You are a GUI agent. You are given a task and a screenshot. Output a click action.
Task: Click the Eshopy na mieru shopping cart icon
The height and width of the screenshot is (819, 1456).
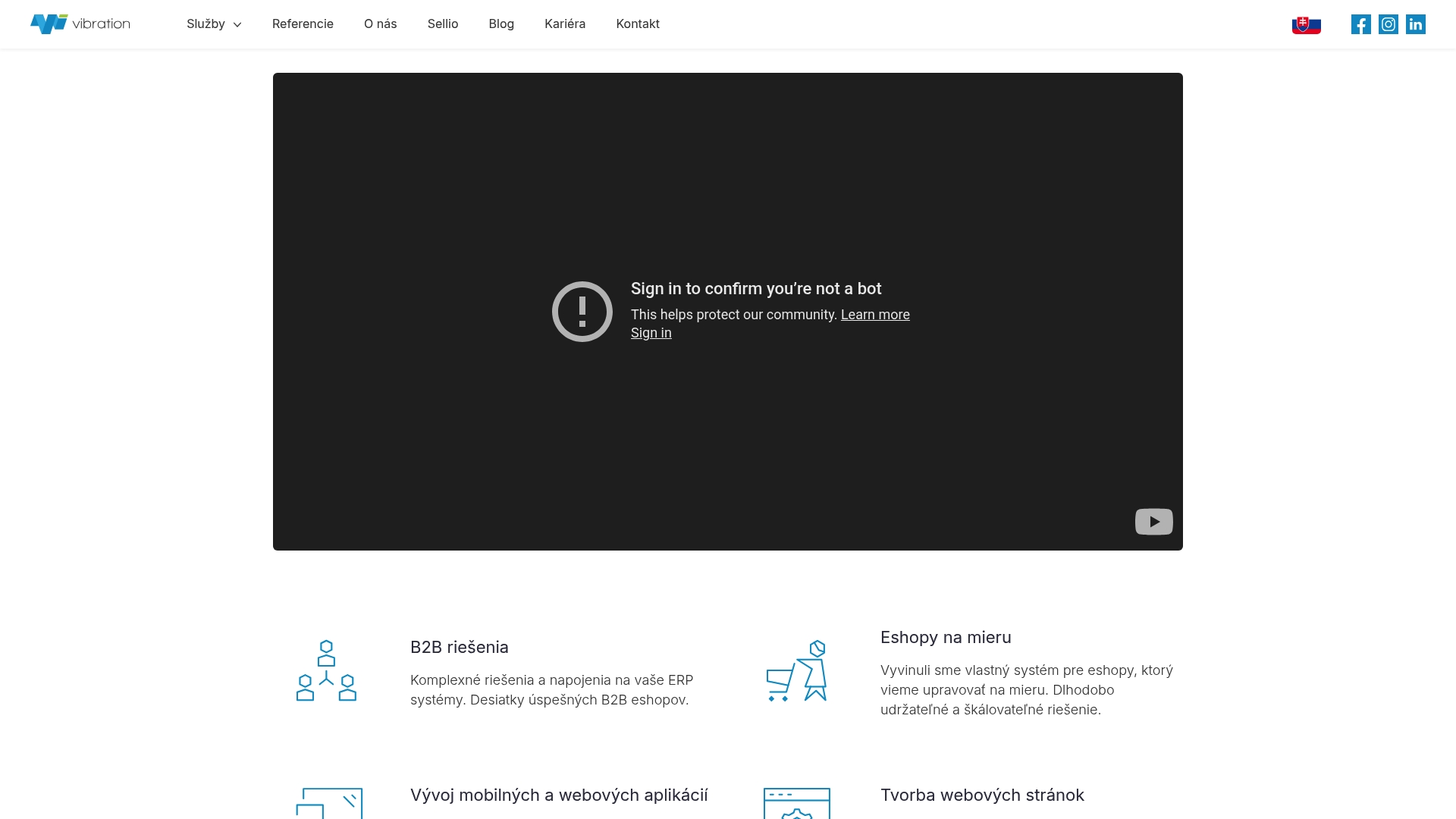coord(797,670)
